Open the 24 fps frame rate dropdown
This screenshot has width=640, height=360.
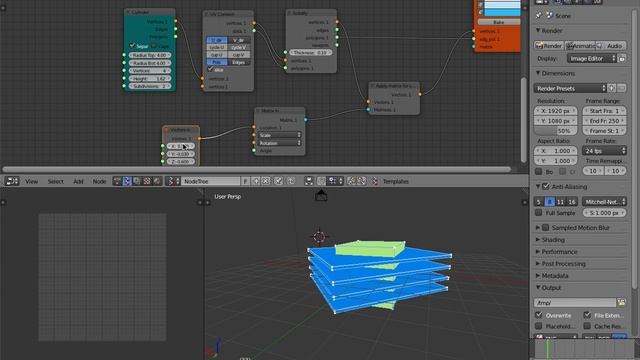[604, 151]
